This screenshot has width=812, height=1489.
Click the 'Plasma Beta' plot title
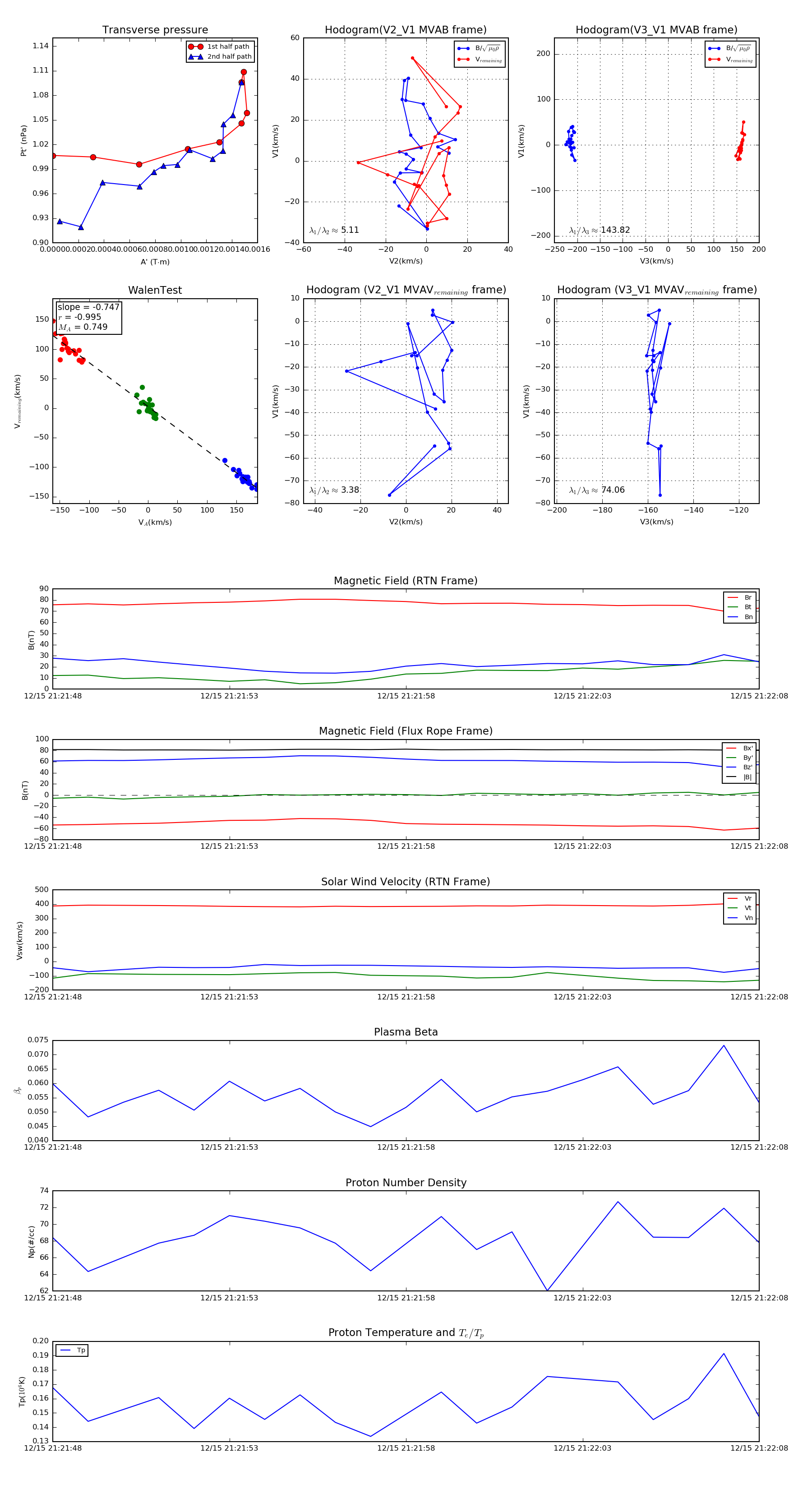[406, 1032]
